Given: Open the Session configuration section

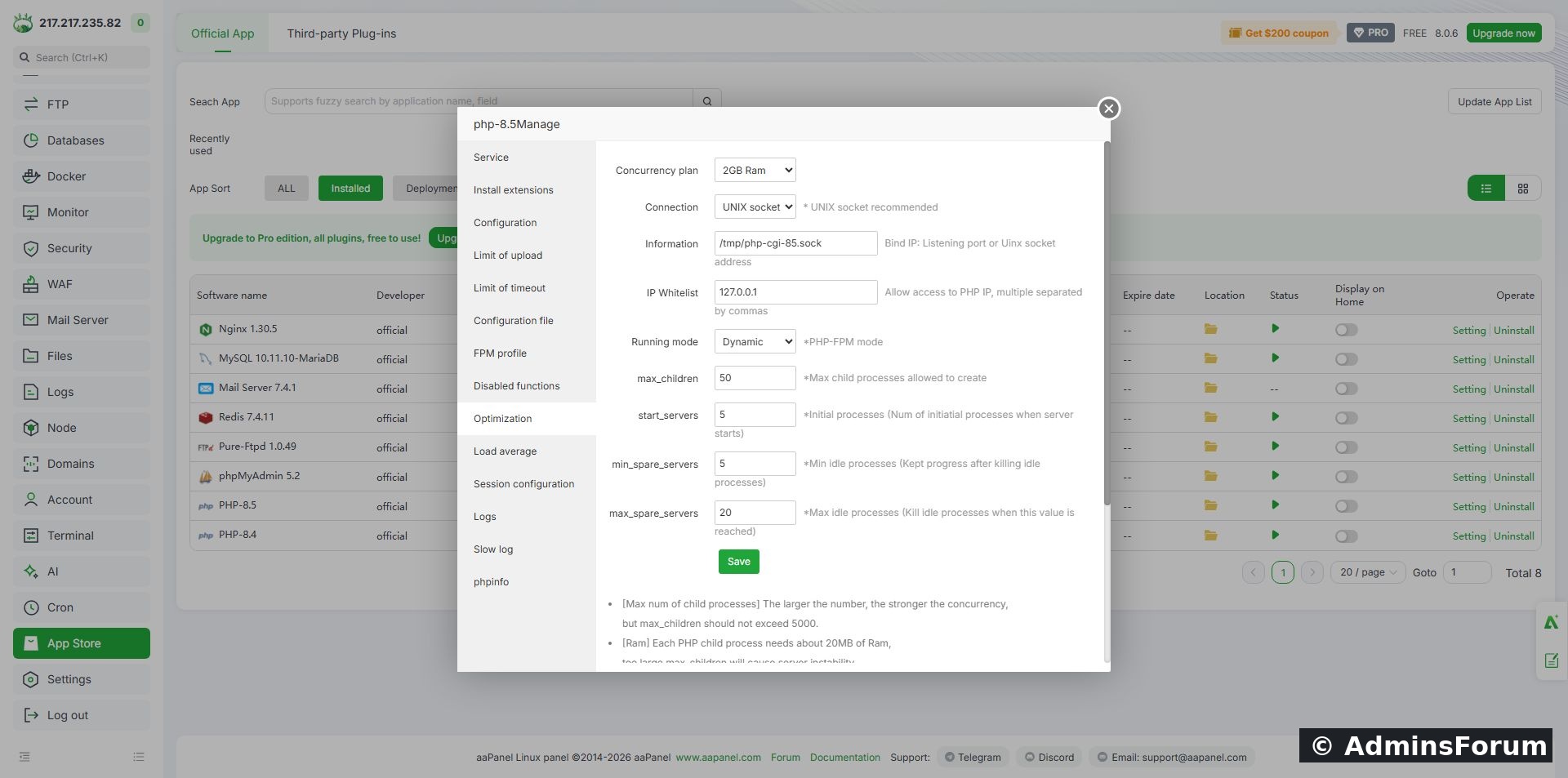Looking at the screenshot, I should (527, 484).
